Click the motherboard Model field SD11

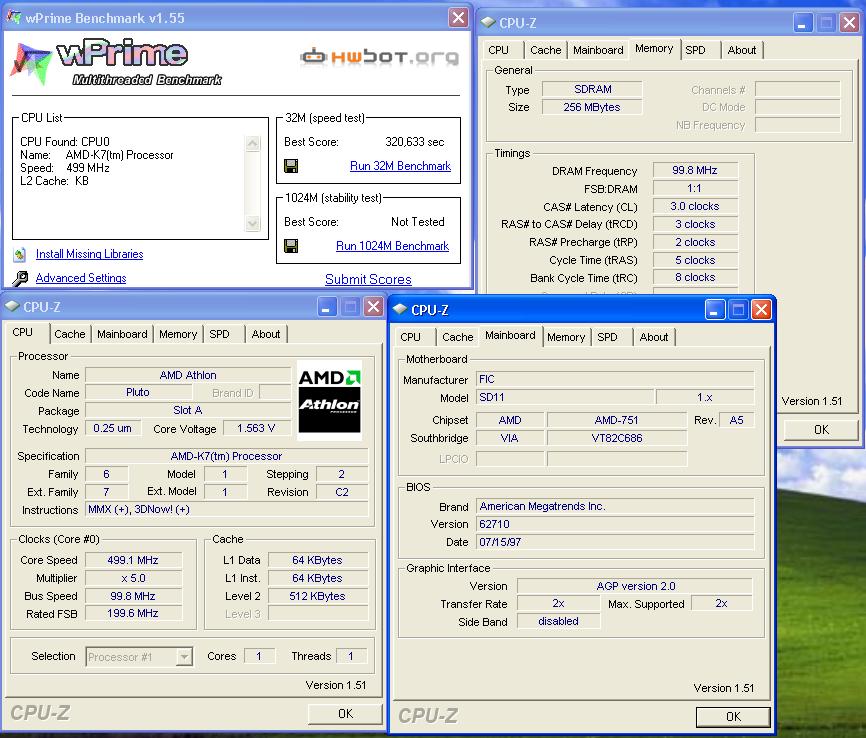coord(566,397)
